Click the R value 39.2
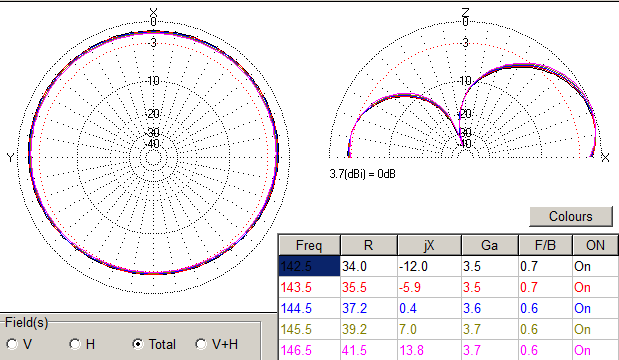619x360 pixels. [369, 329]
